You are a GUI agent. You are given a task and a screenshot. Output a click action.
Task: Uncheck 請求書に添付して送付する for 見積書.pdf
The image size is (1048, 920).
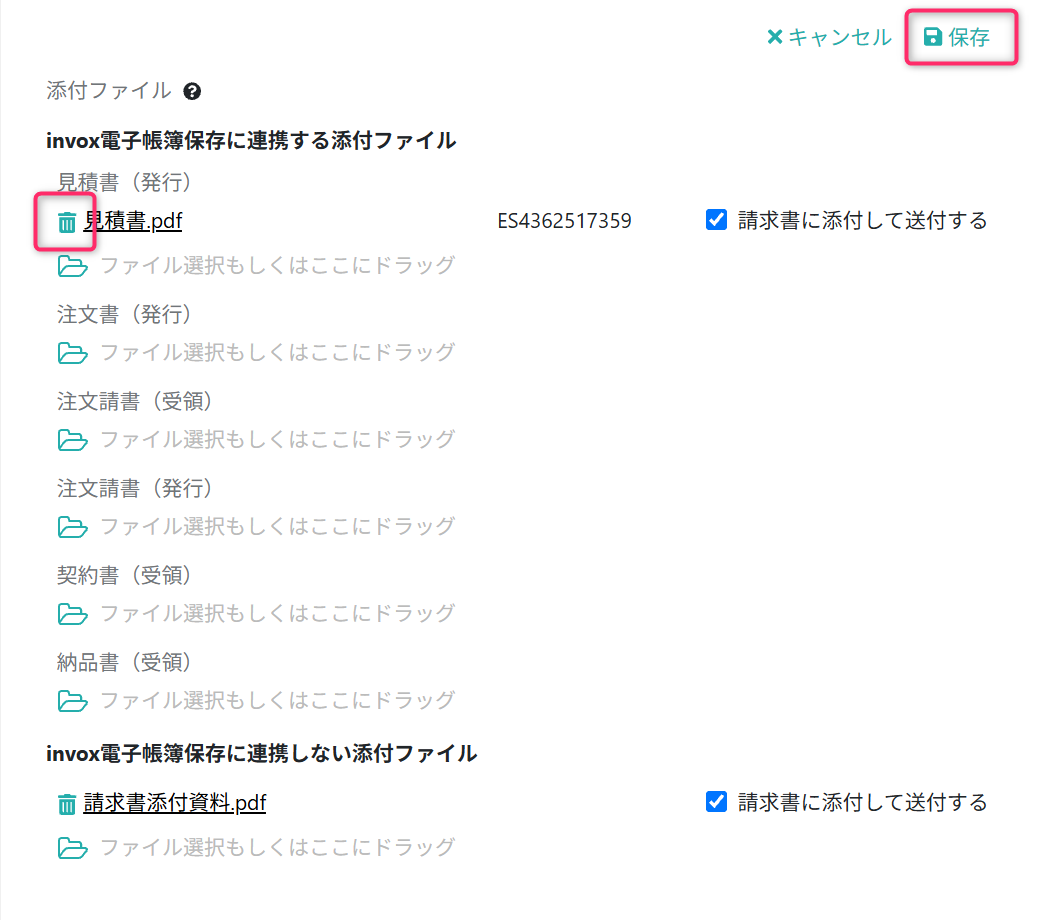pyautogui.click(x=716, y=219)
